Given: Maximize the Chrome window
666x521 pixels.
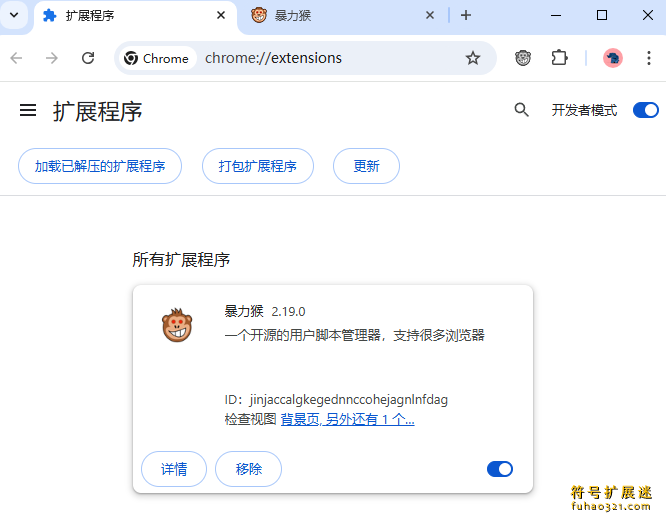Looking at the screenshot, I should click(x=602, y=16).
